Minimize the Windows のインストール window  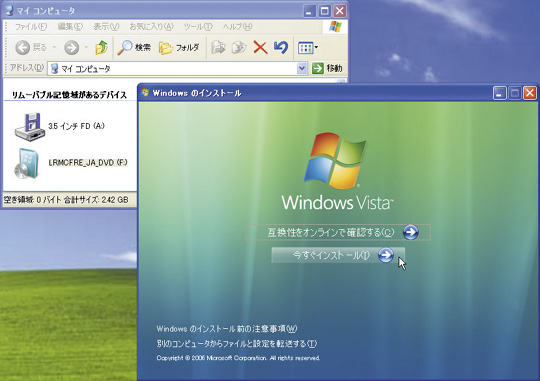pos(500,93)
